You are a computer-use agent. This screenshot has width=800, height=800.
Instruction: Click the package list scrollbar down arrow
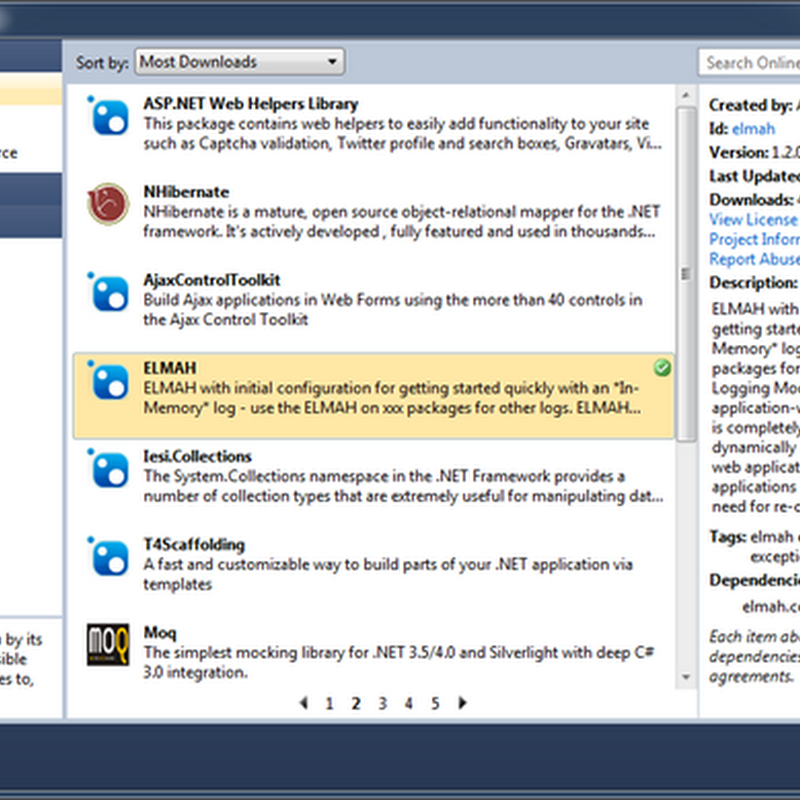click(686, 677)
